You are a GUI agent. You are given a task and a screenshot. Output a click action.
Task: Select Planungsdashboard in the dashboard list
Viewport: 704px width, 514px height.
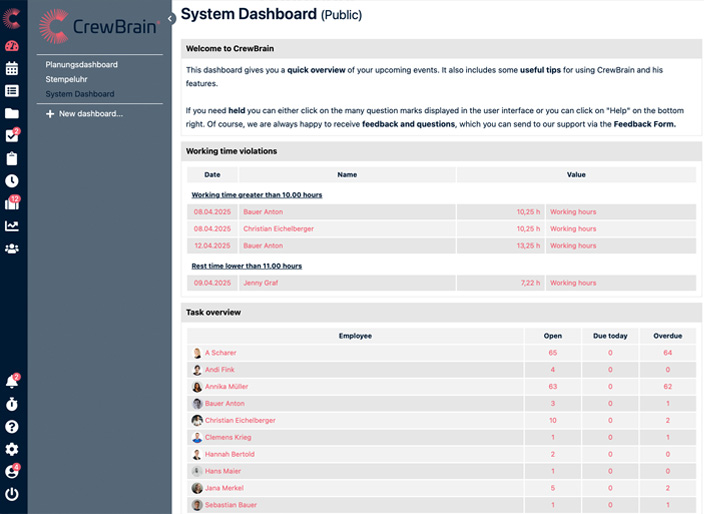pyautogui.click(x=81, y=65)
